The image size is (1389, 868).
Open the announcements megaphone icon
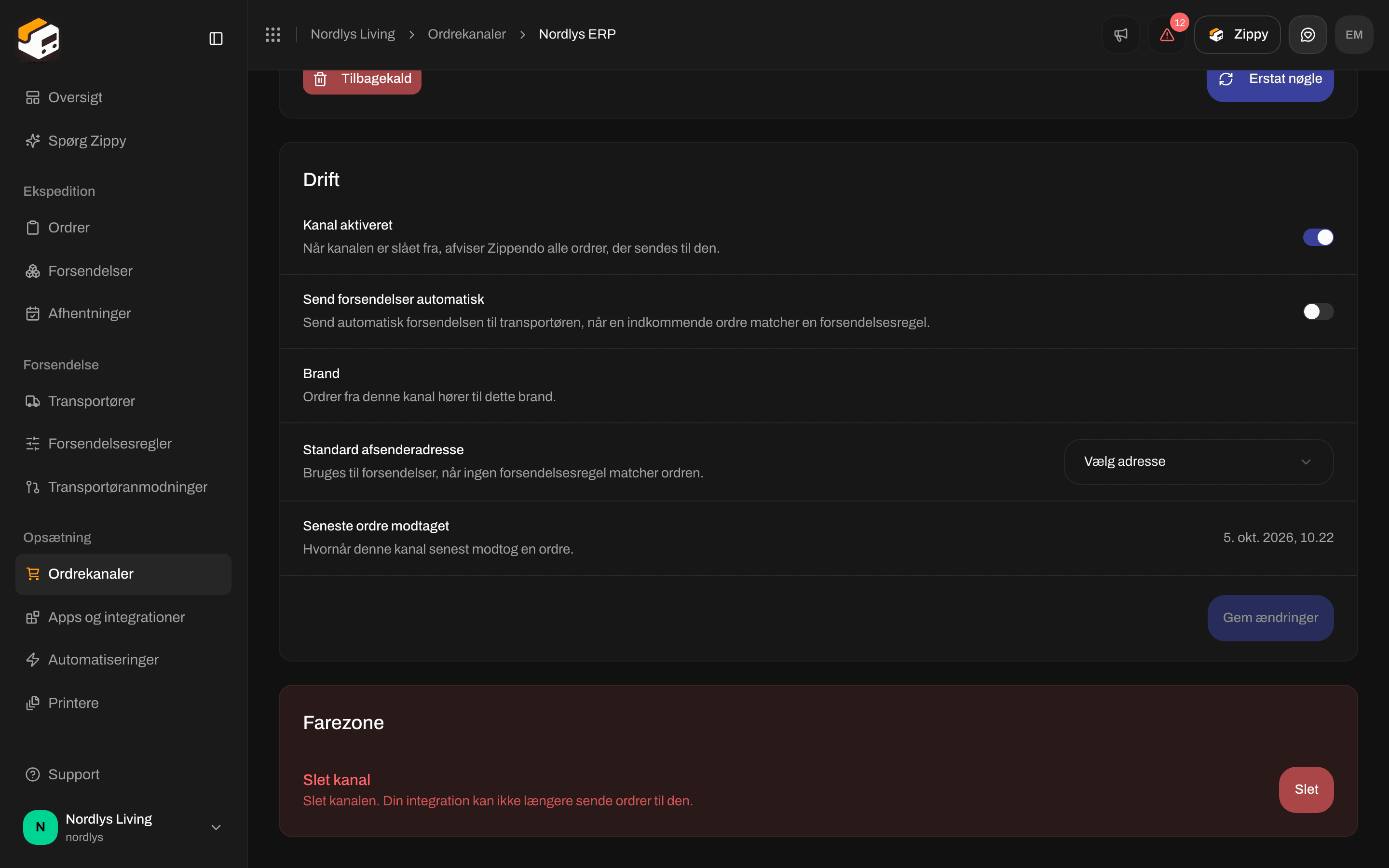pos(1120,34)
